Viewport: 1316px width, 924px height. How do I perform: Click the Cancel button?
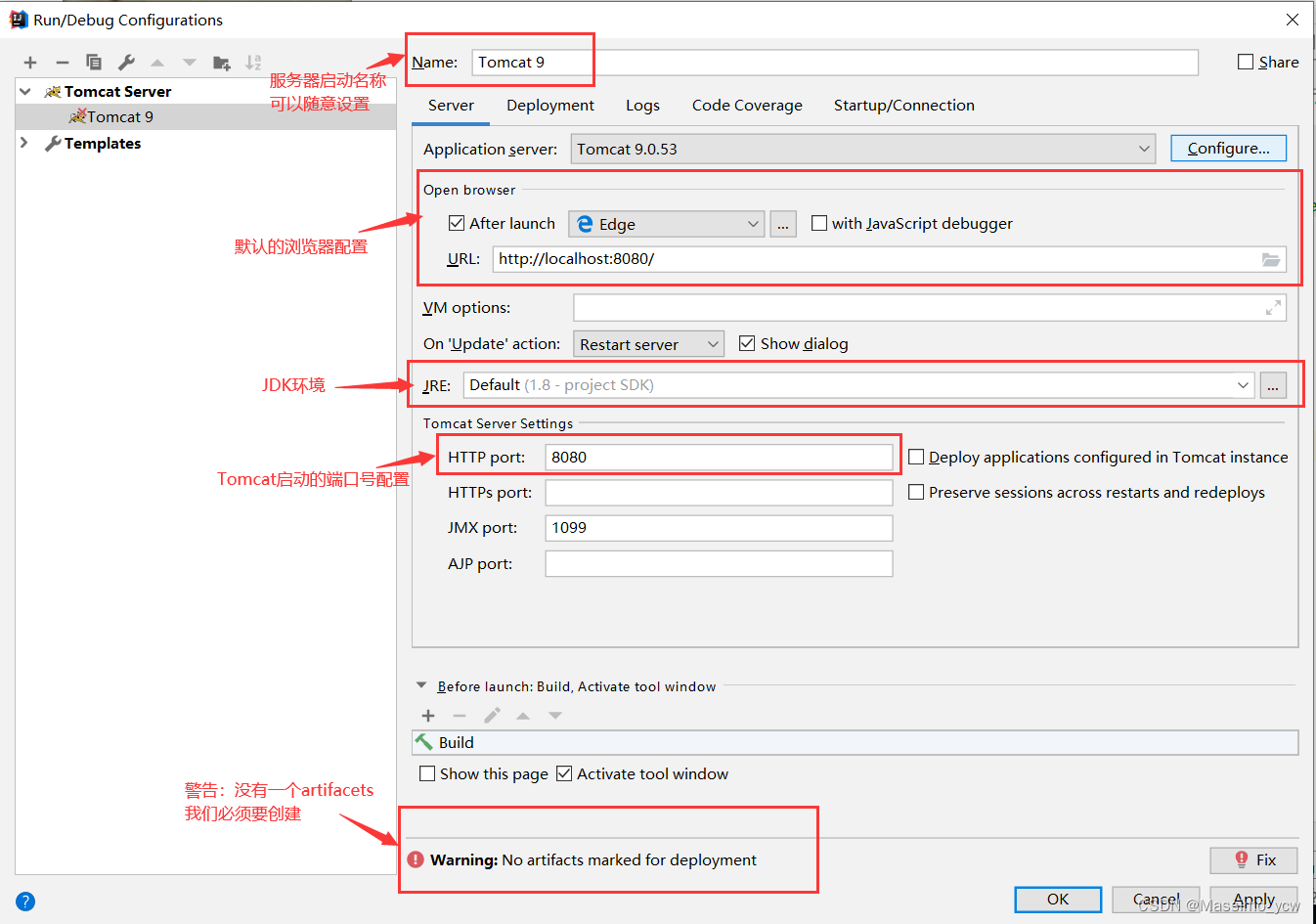[1157, 900]
